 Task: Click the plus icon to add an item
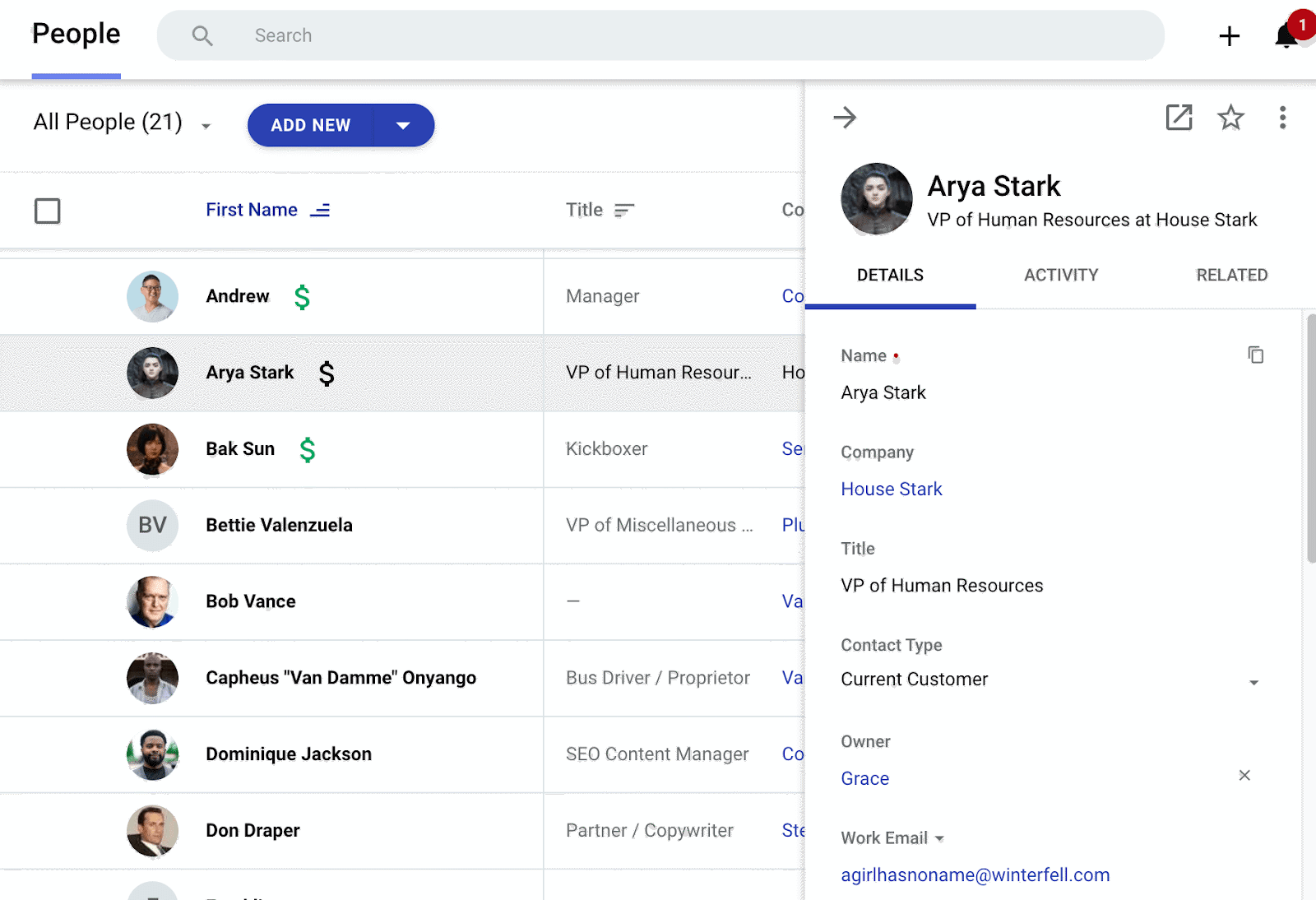tap(1229, 36)
